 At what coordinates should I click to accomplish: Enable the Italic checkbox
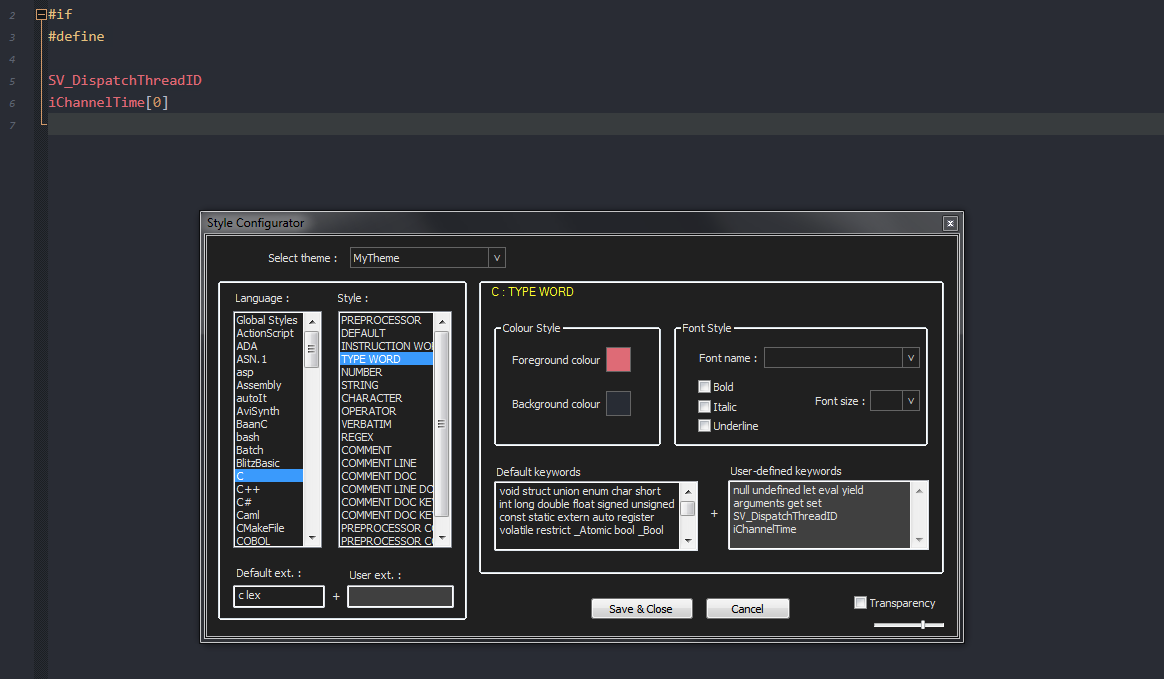coord(704,407)
